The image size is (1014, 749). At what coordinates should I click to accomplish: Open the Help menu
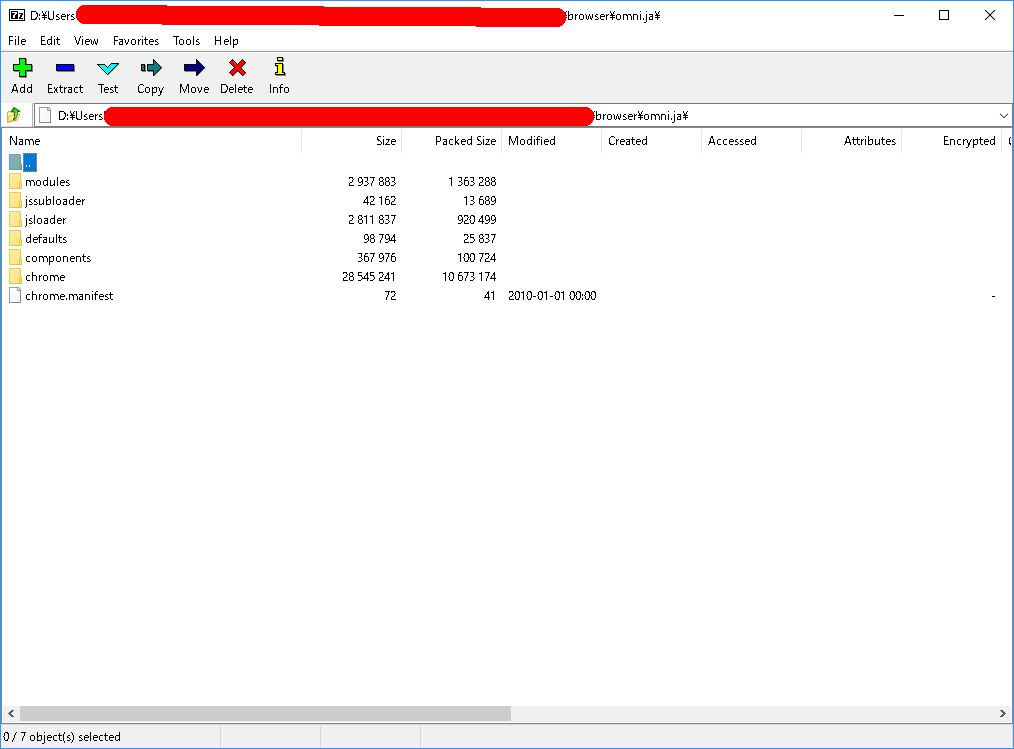click(226, 41)
